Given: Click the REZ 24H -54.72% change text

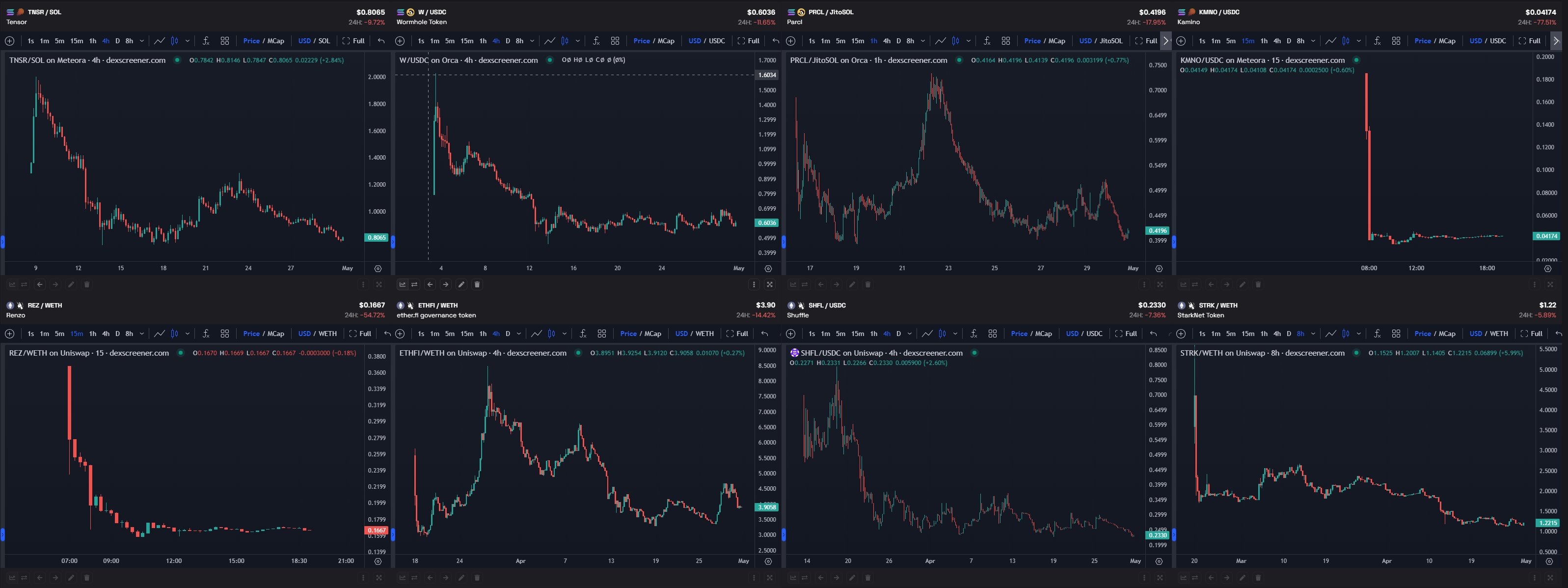Looking at the screenshot, I should [x=365, y=316].
